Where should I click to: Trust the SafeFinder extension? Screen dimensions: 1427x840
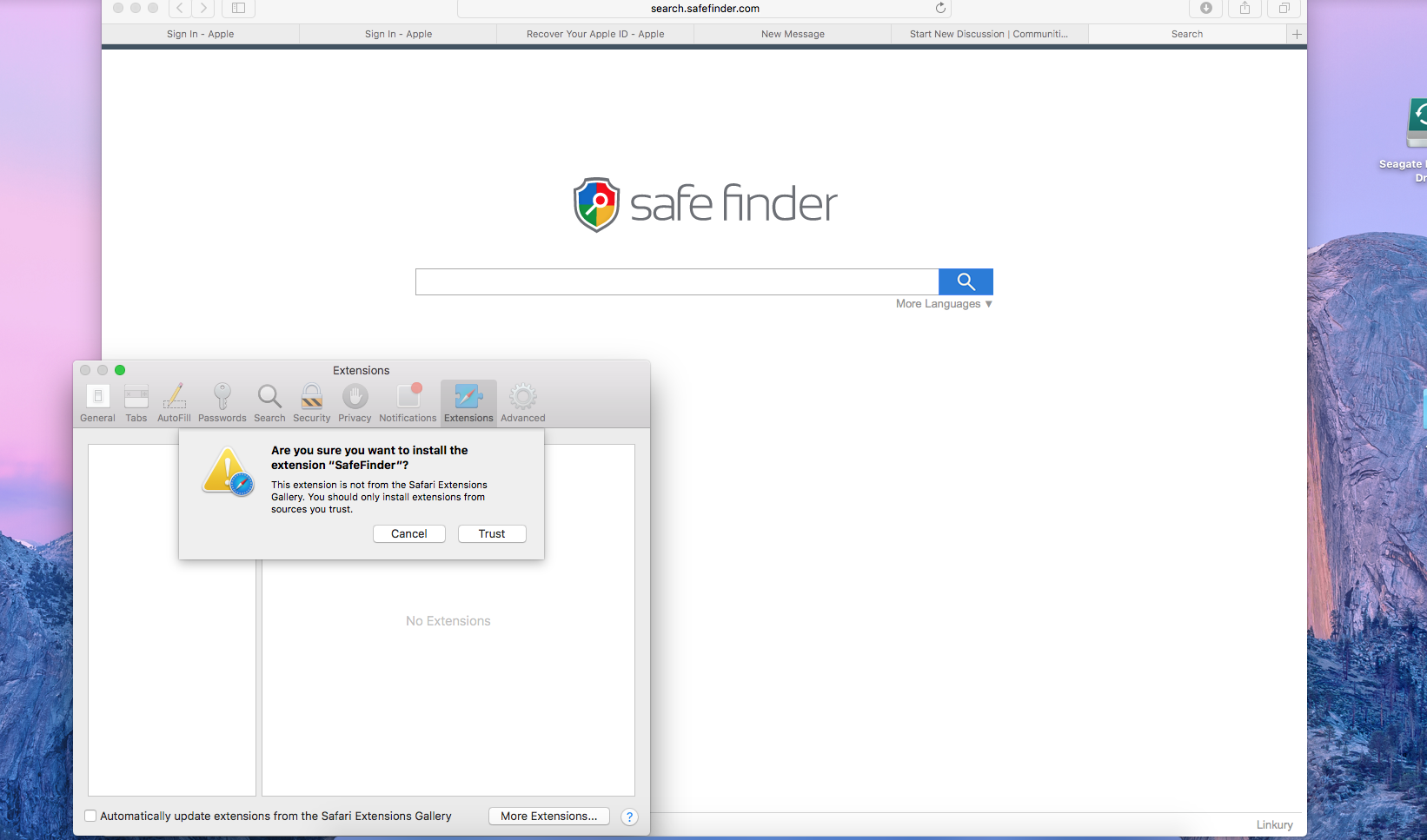[492, 534]
